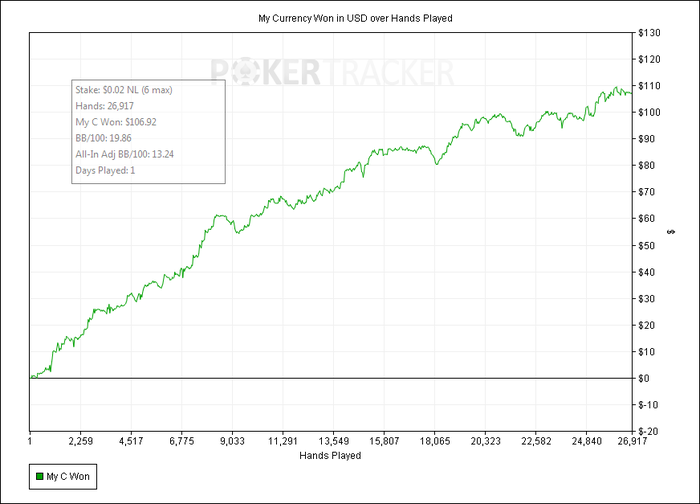
Task: Click the x-axis tick label 6,775
Action: (x=182, y=441)
